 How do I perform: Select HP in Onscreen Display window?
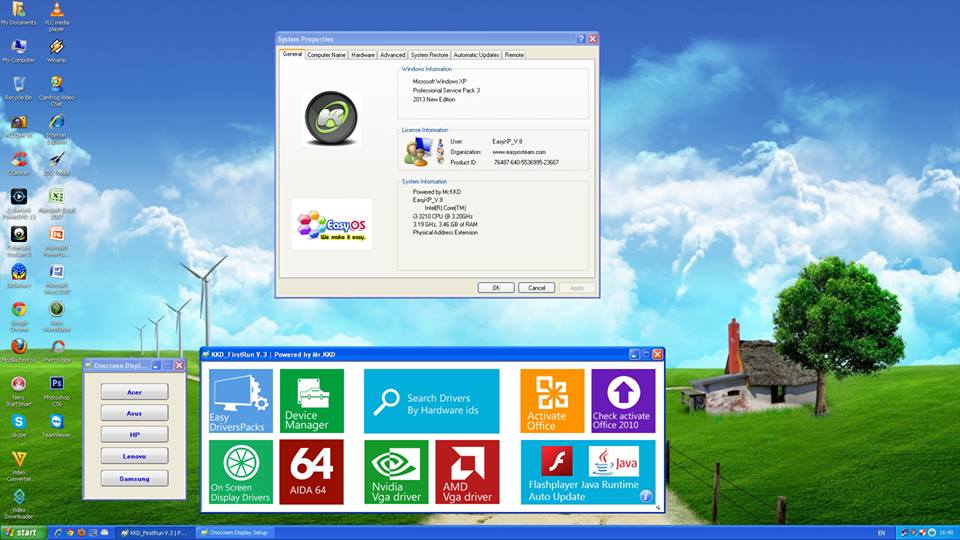point(134,435)
